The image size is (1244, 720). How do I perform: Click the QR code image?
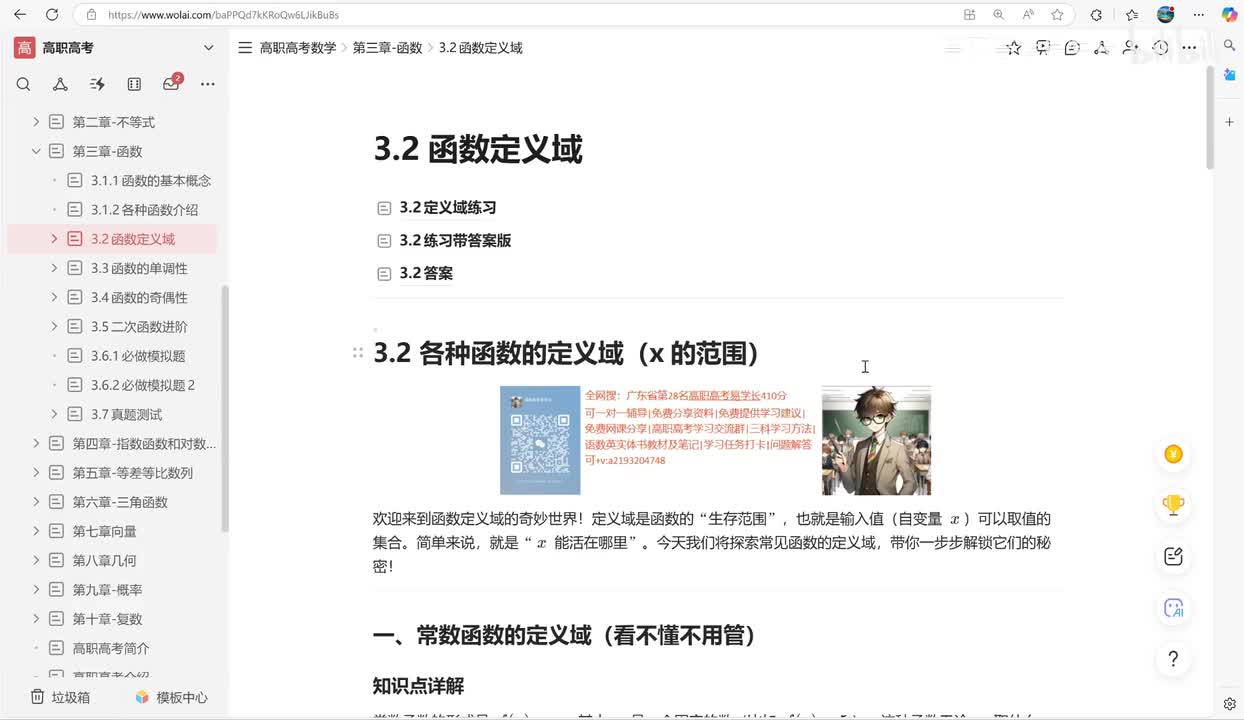[x=540, y=440]
